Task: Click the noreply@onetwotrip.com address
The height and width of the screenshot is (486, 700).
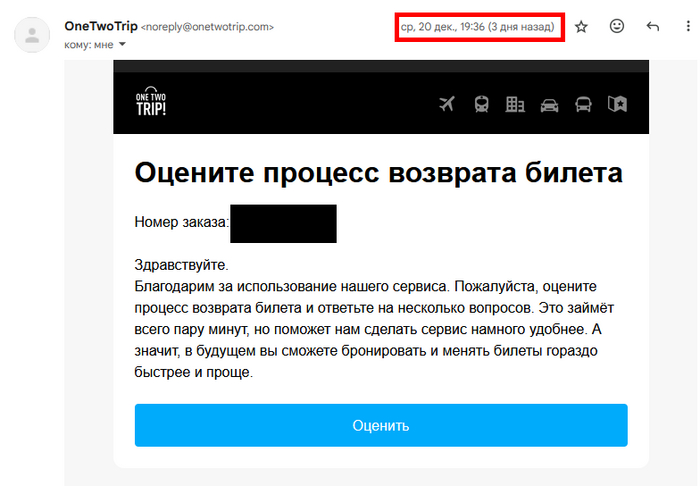Action: [x=207, y=27]
